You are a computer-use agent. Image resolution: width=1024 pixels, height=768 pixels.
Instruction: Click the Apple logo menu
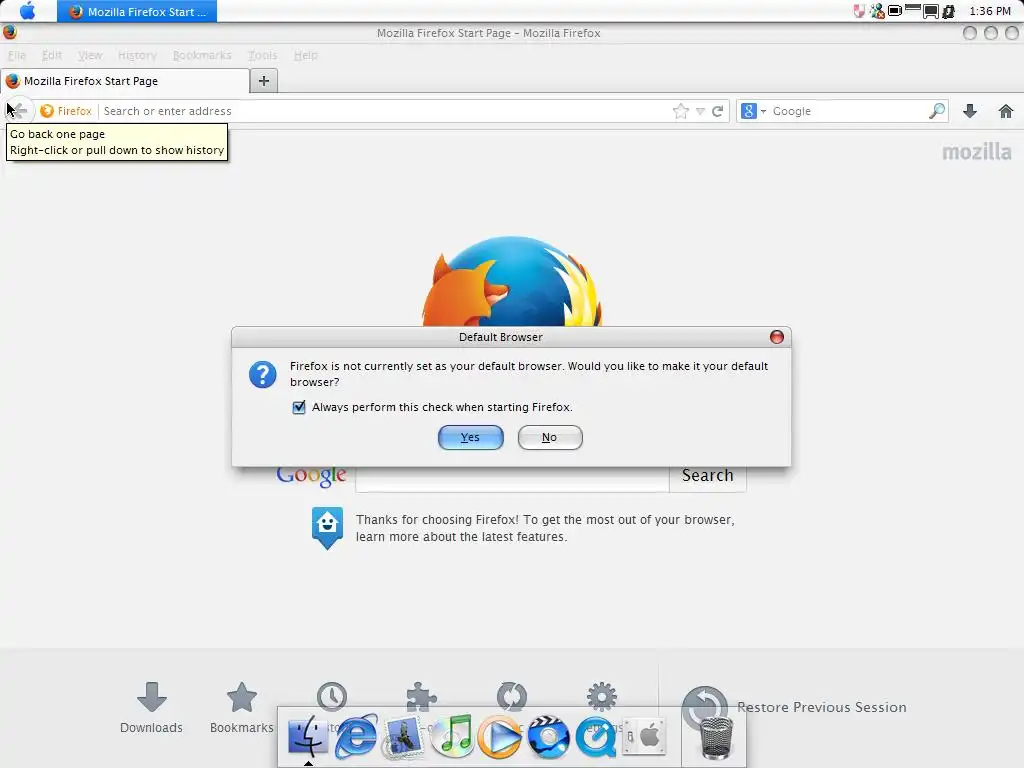[x=27, y=11]
